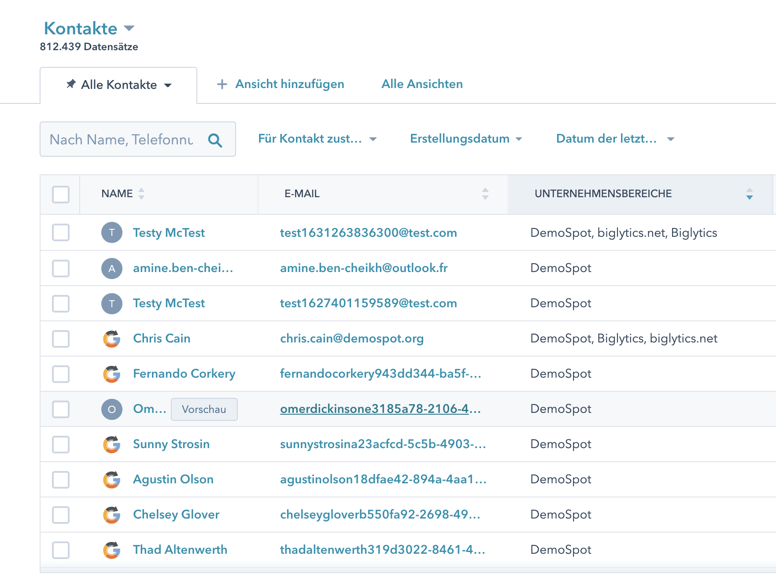
Task: Toggle the select-all checkbox in header
Action: pos(61,194)
